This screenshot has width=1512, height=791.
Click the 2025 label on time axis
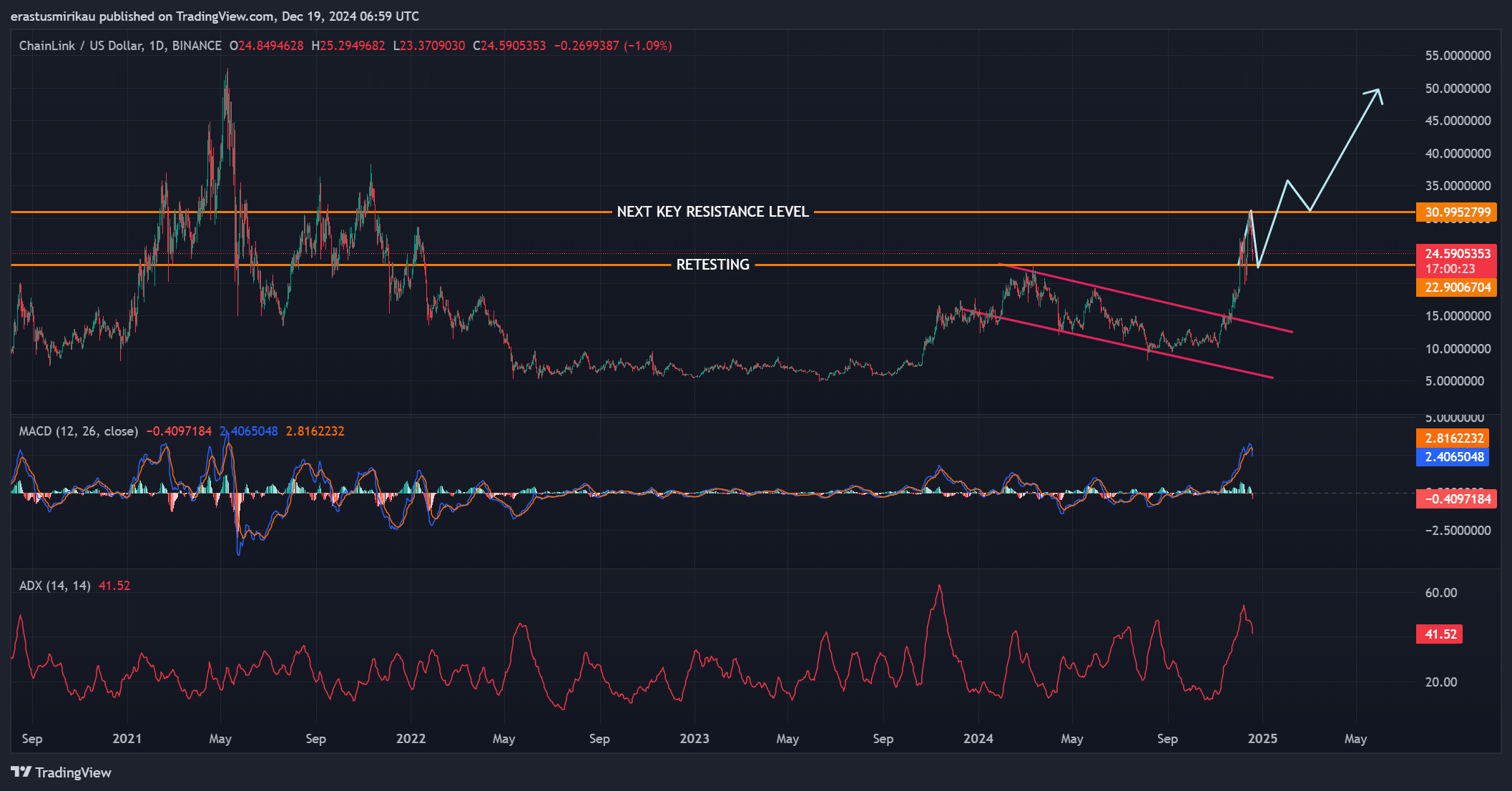tap(1262, 739)
